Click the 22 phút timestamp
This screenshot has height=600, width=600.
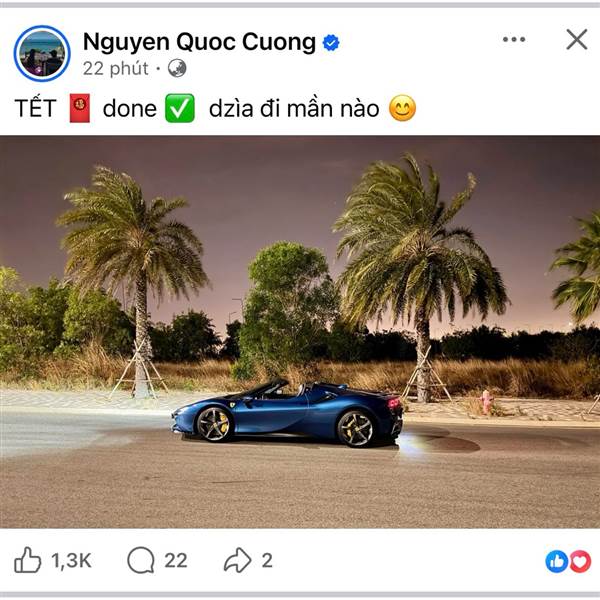116,69
